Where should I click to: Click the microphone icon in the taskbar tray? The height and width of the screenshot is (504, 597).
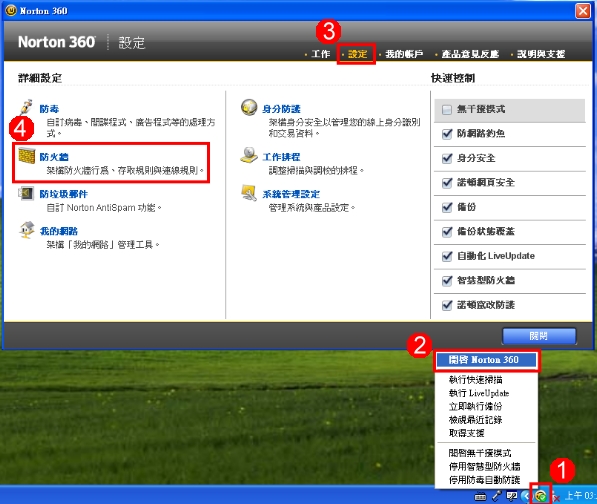pos(496,496)
